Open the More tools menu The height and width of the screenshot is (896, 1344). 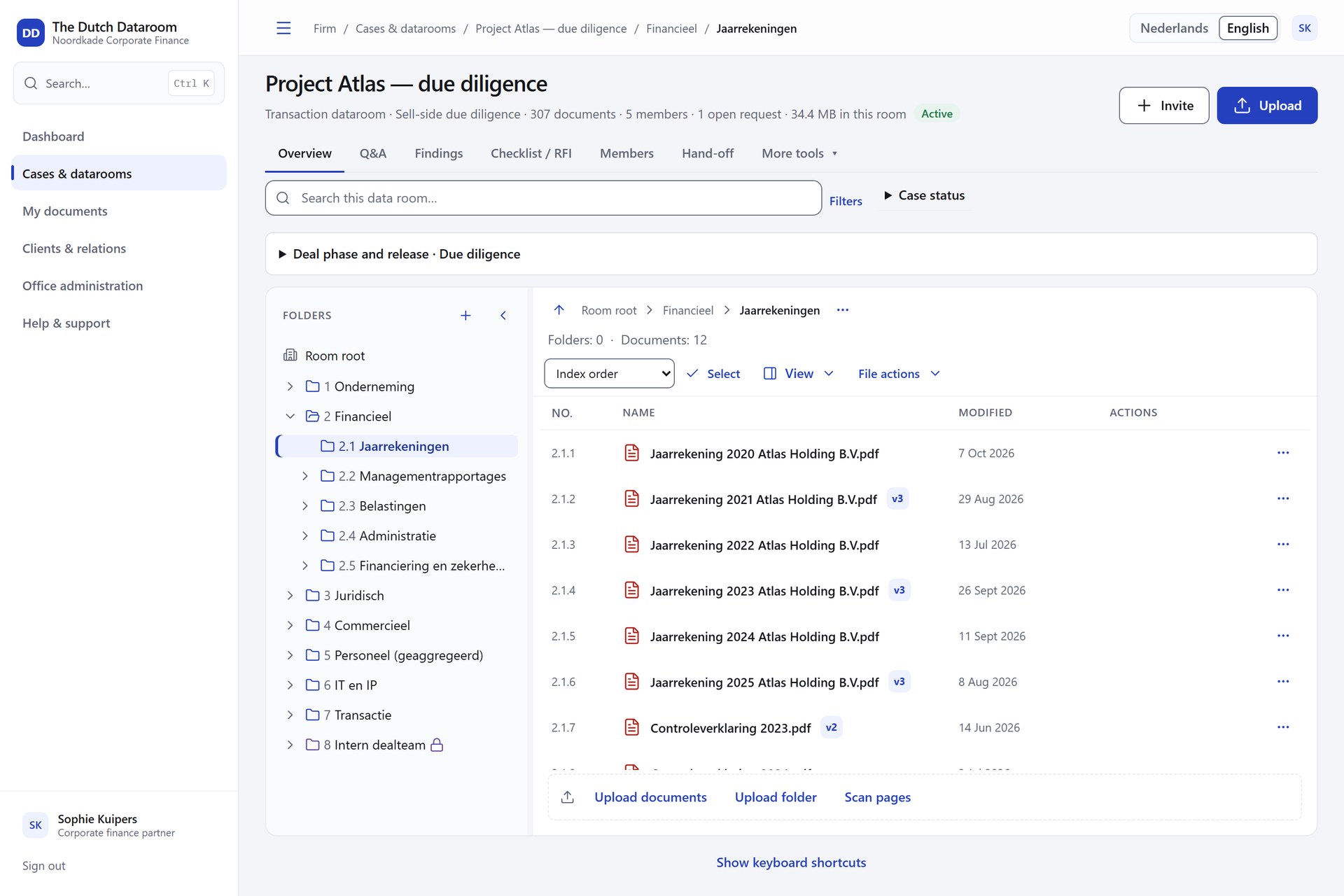click(799, 153)
